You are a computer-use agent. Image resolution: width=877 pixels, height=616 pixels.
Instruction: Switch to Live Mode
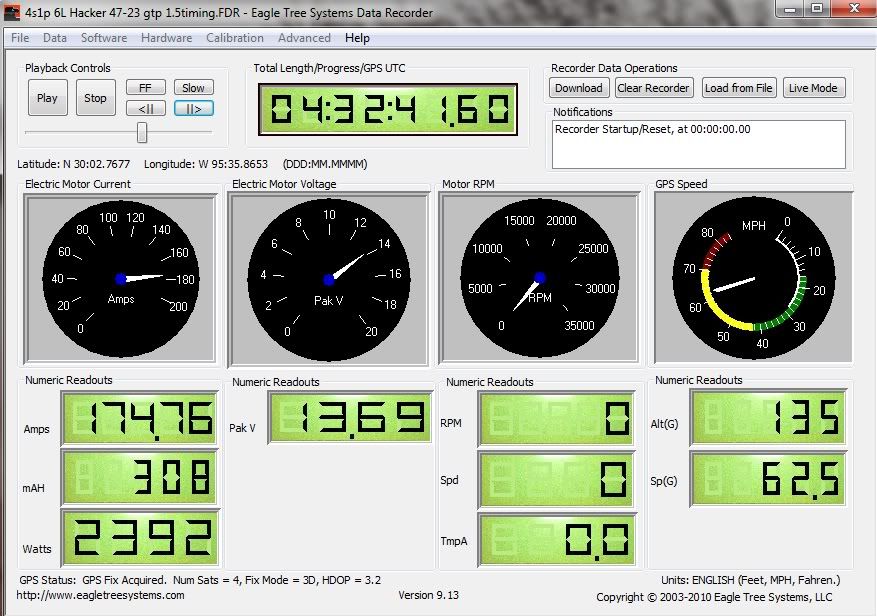(812, 88)
